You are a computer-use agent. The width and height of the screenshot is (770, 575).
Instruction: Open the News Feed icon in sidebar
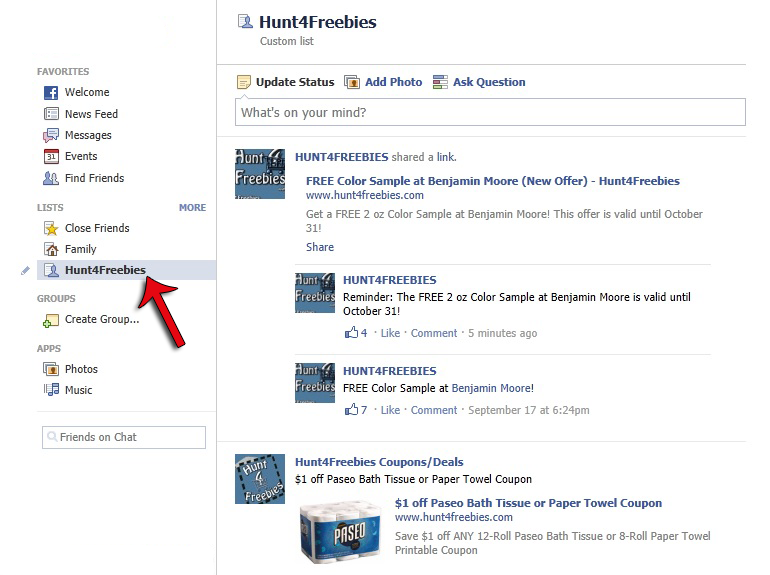(x=51, y=114)
